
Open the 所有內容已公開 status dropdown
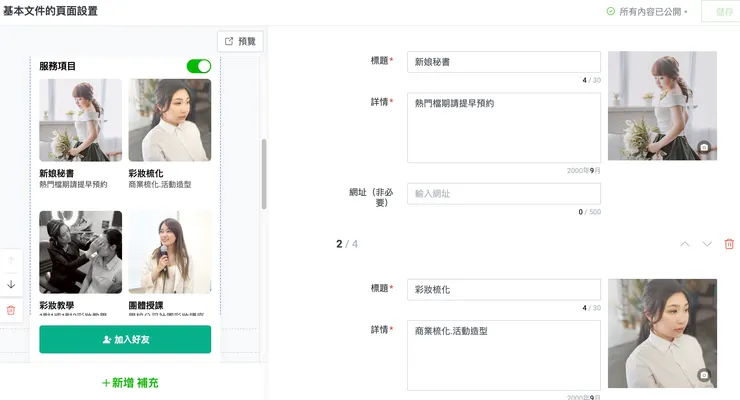(647, 12)
